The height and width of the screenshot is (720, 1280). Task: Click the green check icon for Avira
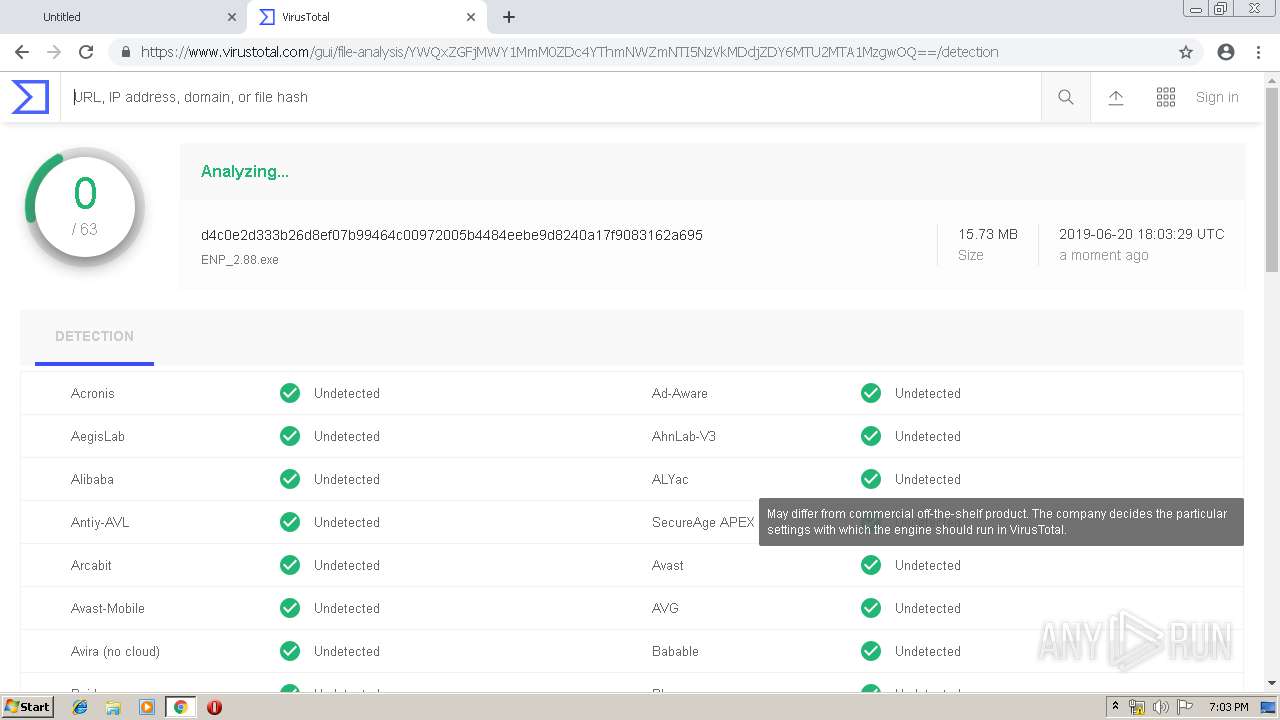coord(290,651)
